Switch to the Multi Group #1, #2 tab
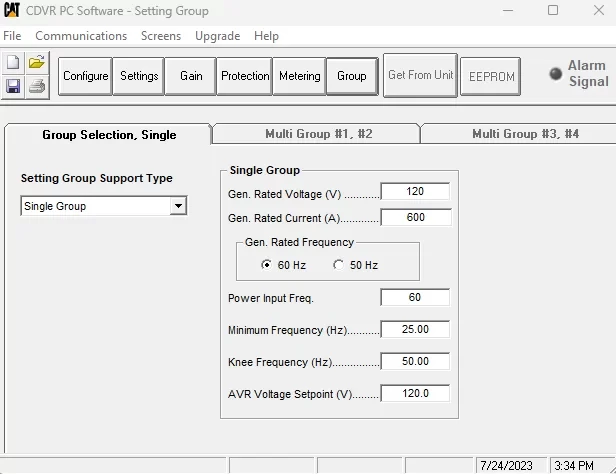 click(318, 134)
